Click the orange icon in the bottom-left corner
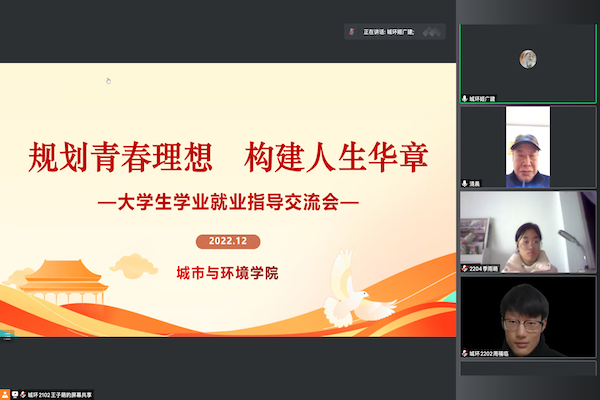The height and width of the screenshot is (400, 600). (x=6, y=394)
